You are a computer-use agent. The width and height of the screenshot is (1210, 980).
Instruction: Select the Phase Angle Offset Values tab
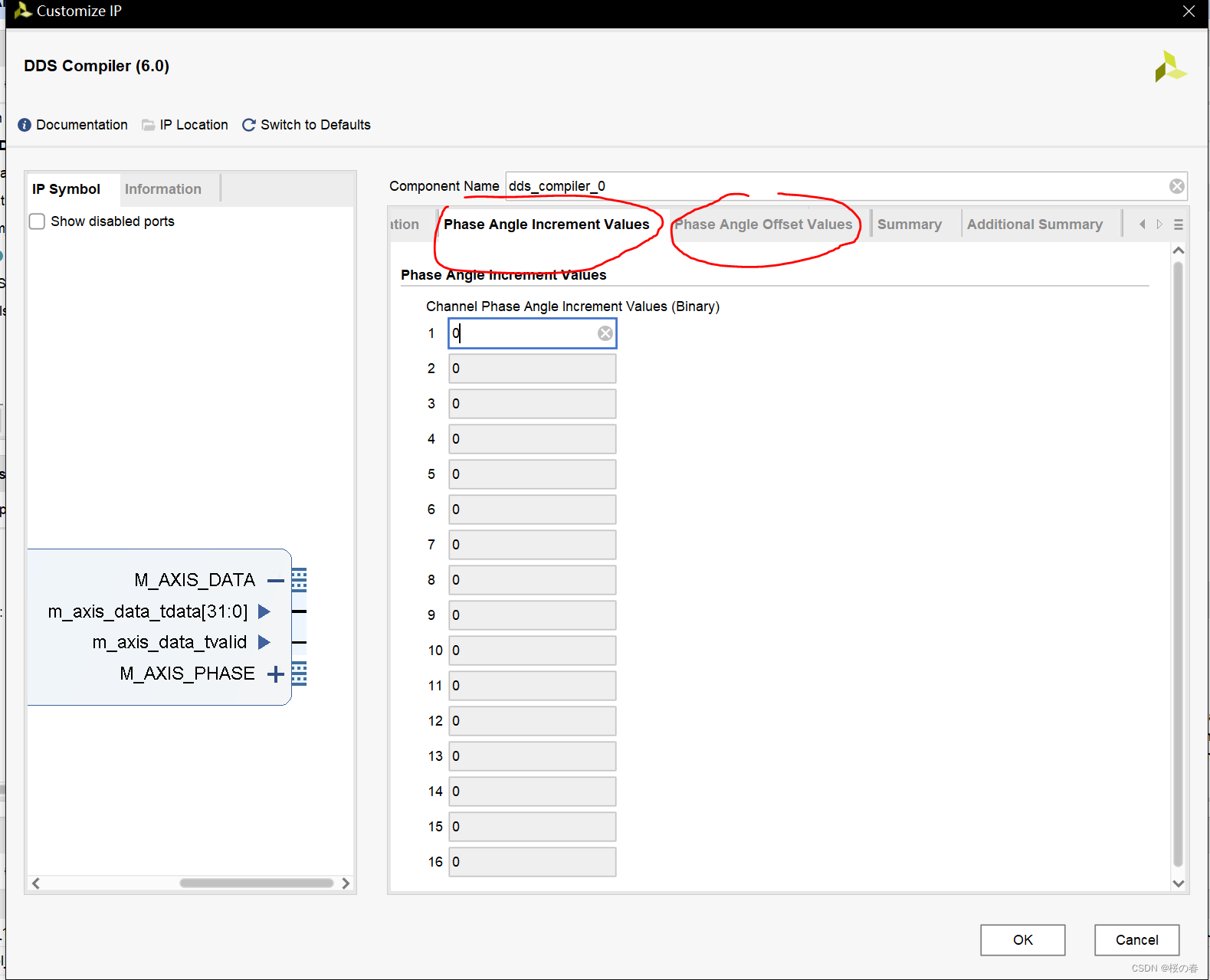[x=763, y=225]
